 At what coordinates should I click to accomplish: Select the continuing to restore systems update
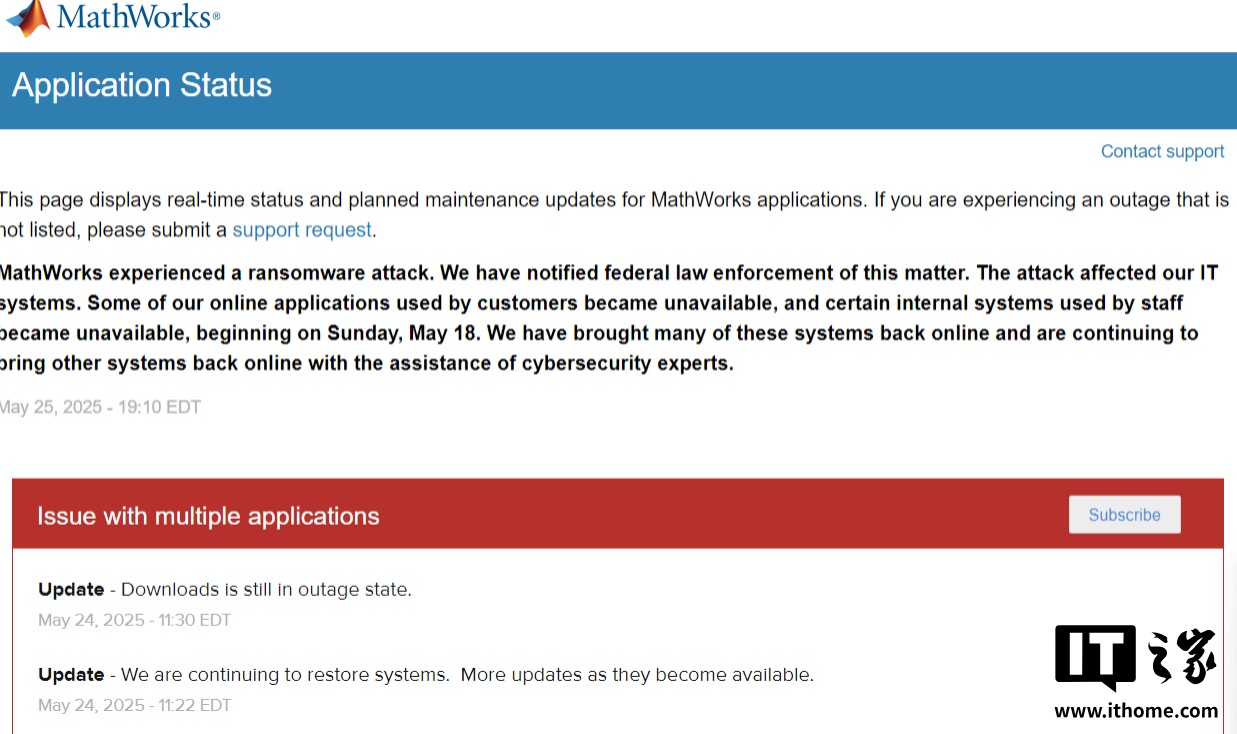pyautogui.click(x=426, y=674)
